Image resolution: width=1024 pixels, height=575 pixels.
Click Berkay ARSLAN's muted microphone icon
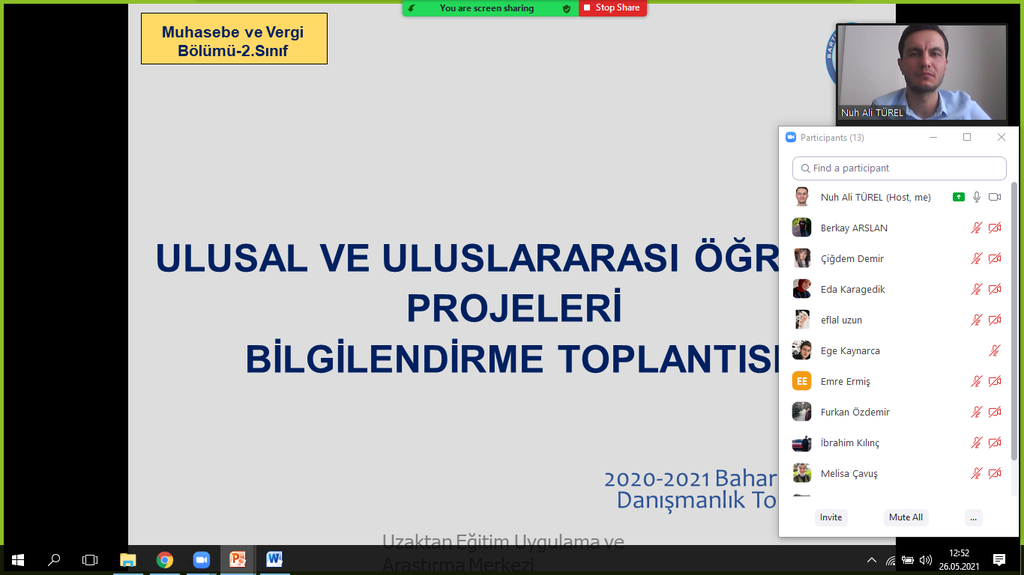tap(976, 227)
